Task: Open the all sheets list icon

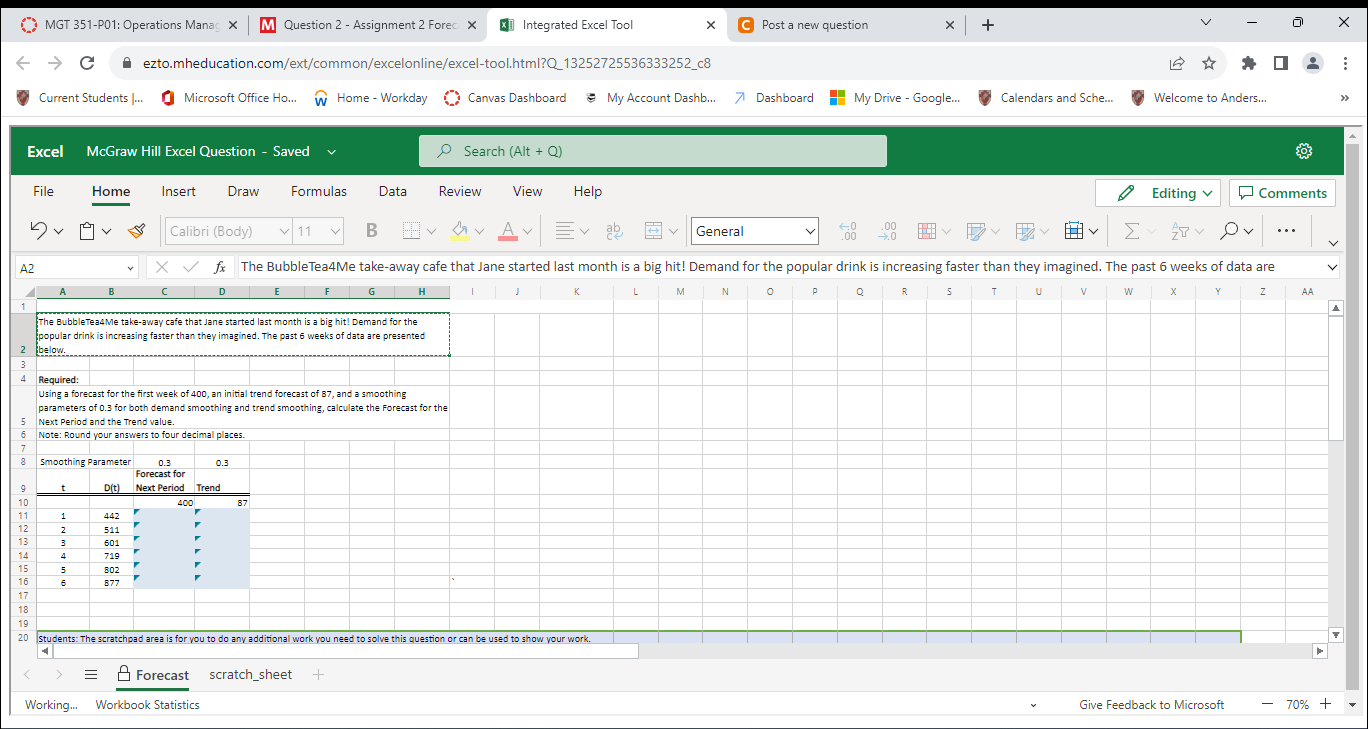Action: (x=91, y=674)
